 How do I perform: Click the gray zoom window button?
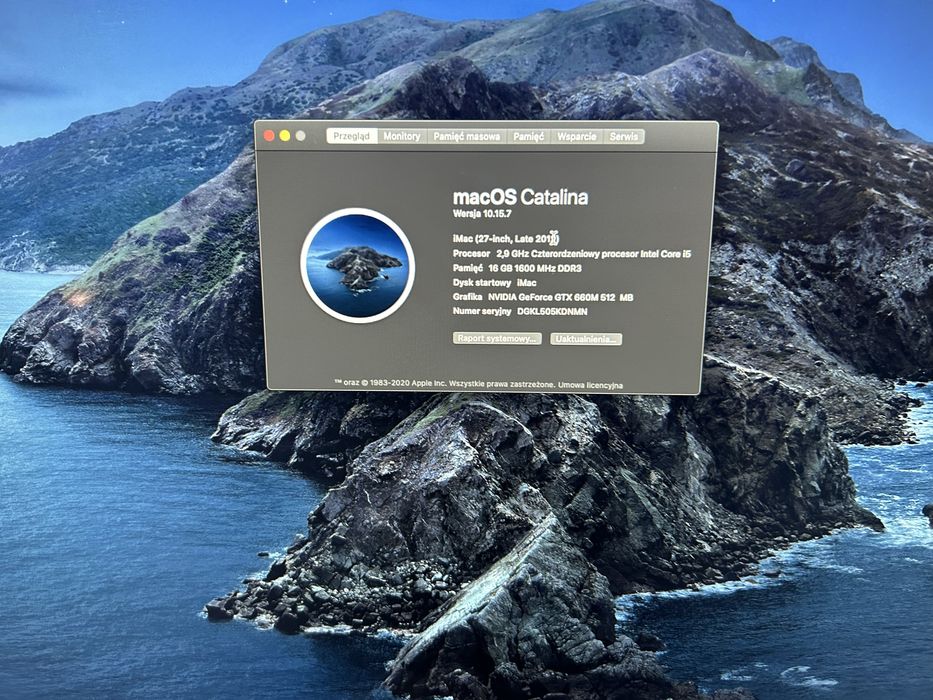300,136
